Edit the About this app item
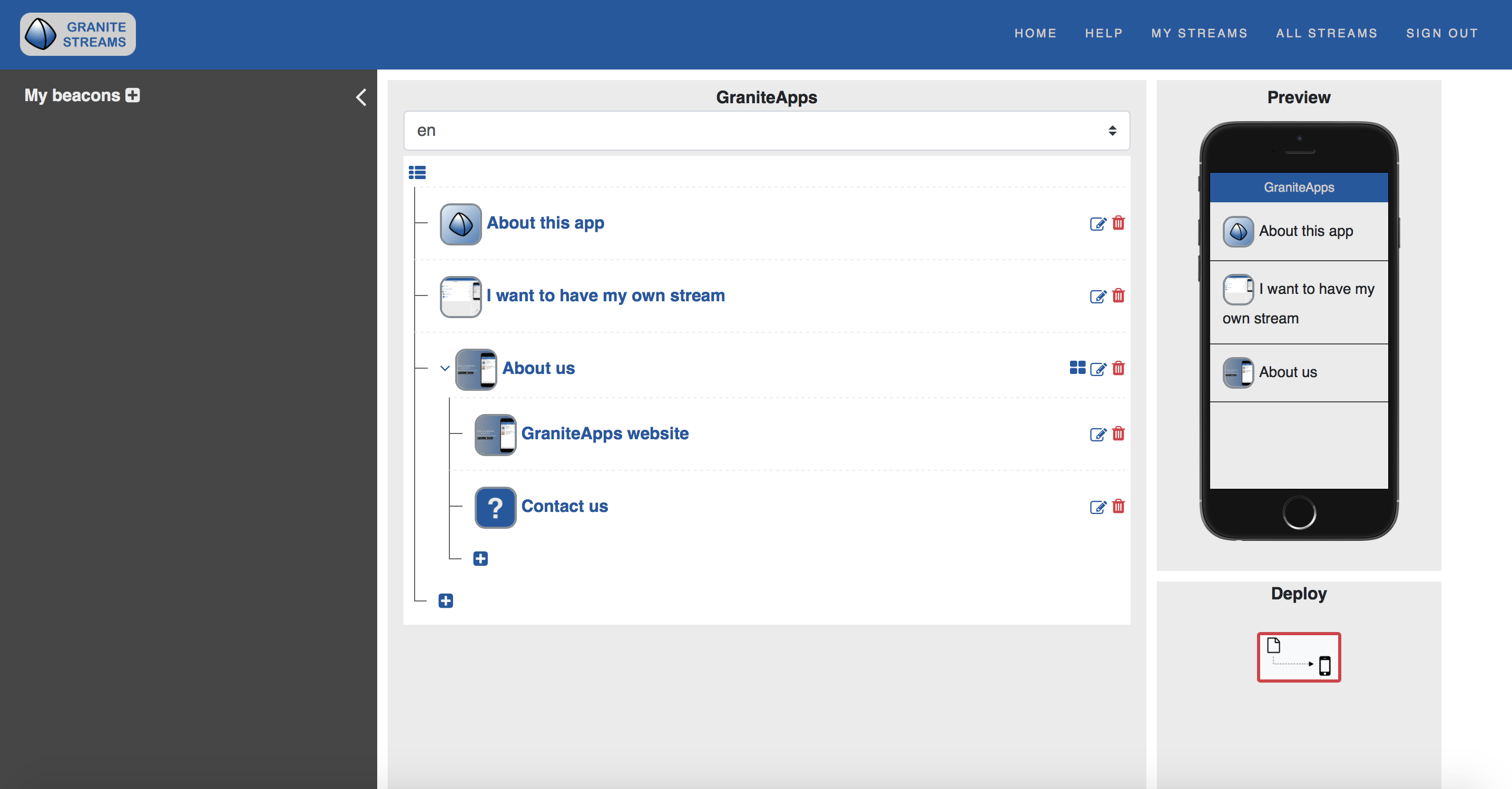This screenshot has width=1512, height=789. click(x=1097, y=223)
